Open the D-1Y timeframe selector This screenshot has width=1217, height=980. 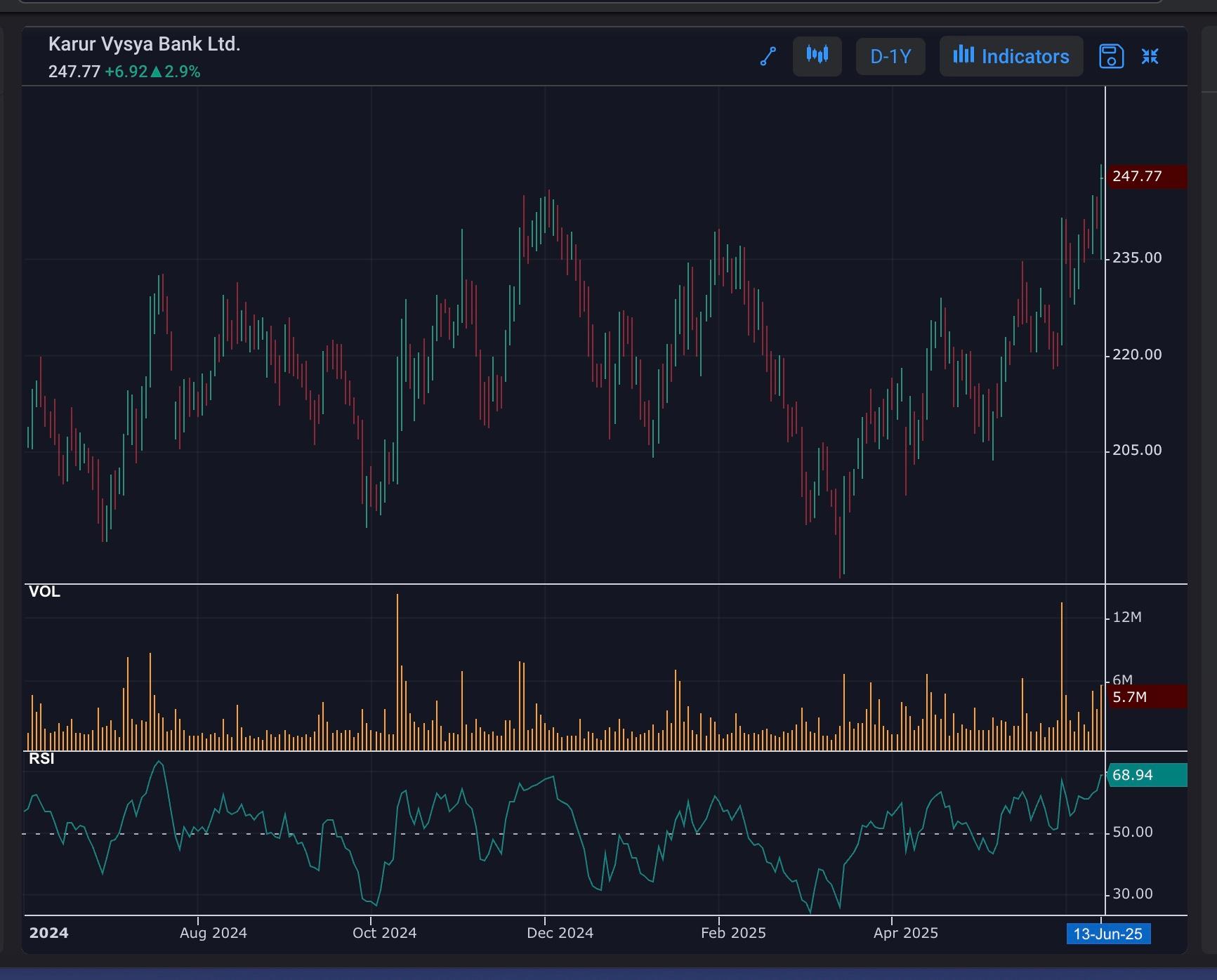(x=890, y=56)
